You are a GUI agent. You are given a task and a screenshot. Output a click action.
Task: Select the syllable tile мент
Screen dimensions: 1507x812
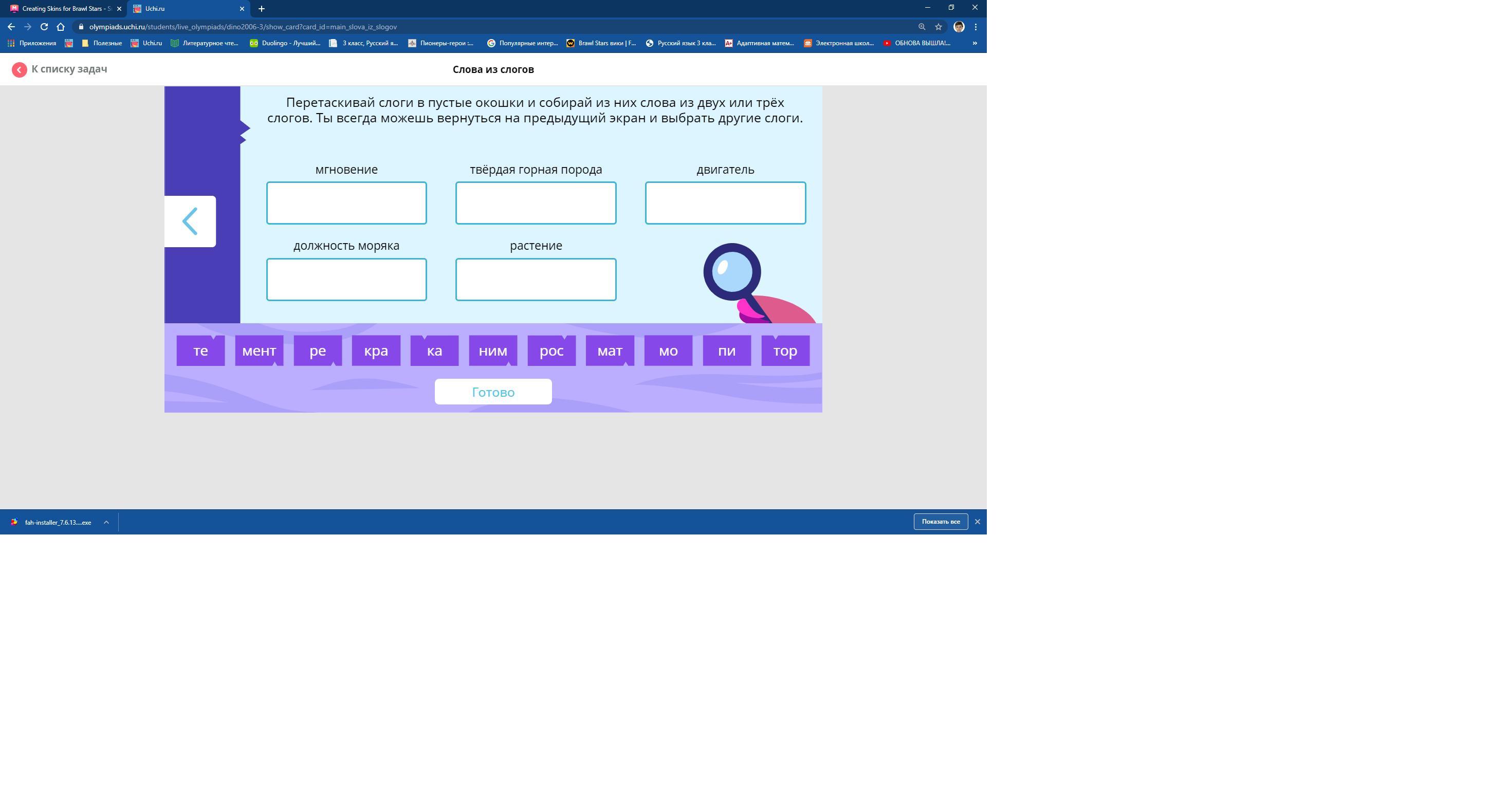click(259, 351)
